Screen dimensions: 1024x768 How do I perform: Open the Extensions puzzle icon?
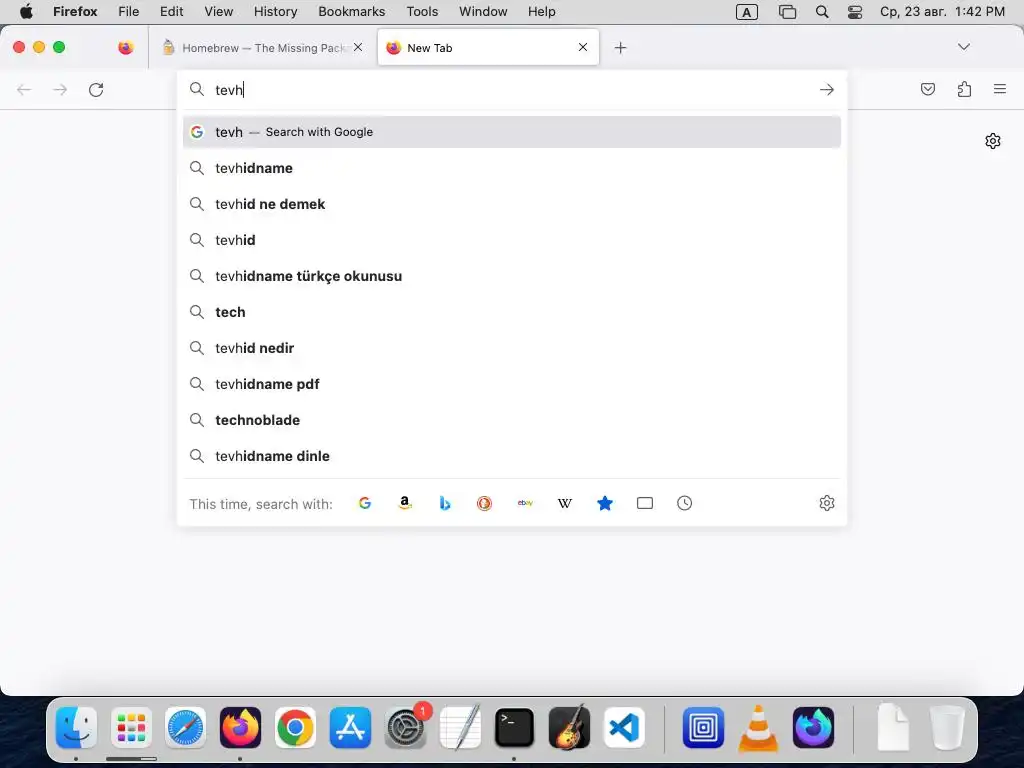964,89
